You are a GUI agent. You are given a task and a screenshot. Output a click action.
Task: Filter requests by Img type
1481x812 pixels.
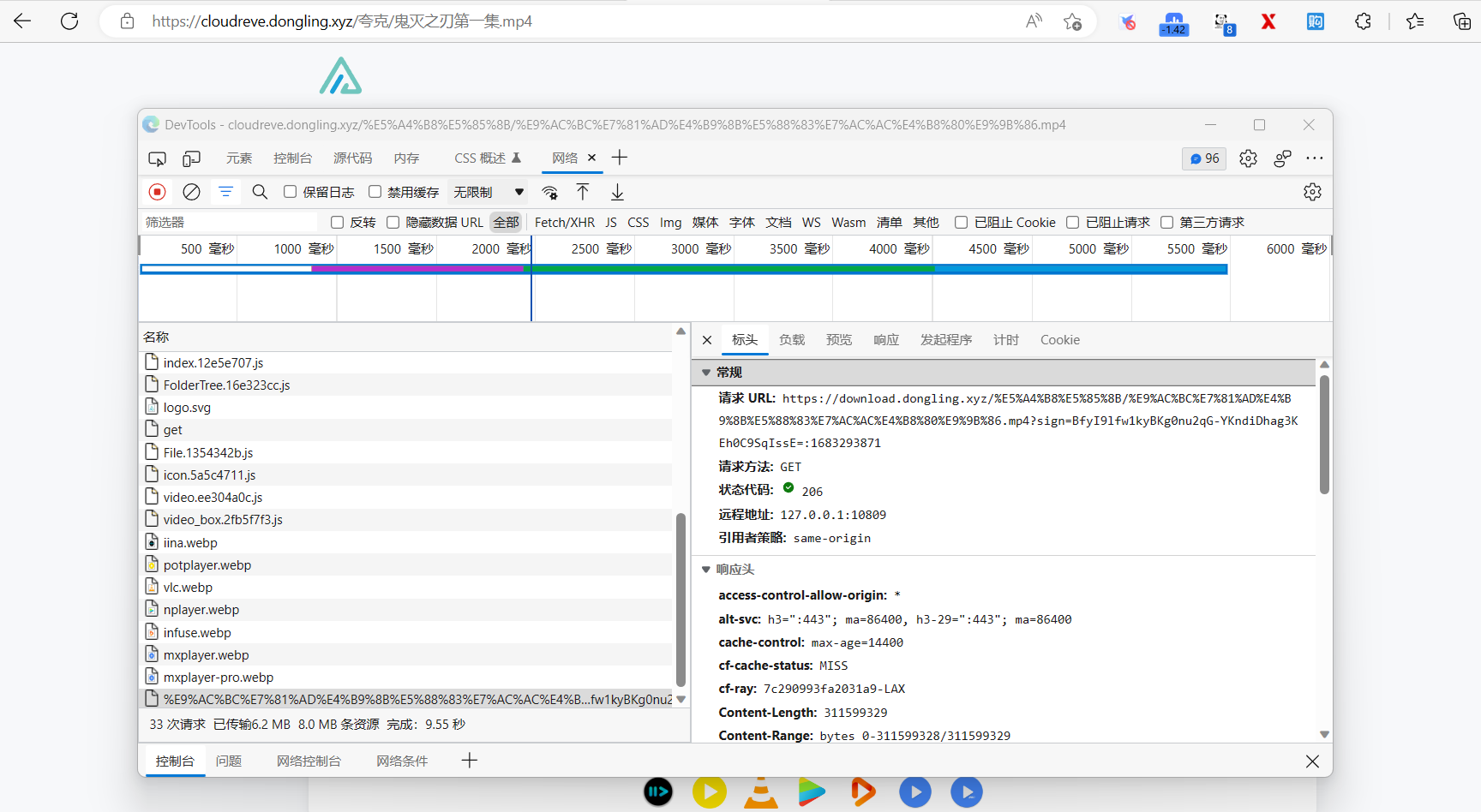pyautogui.click(x=670, y=222)
